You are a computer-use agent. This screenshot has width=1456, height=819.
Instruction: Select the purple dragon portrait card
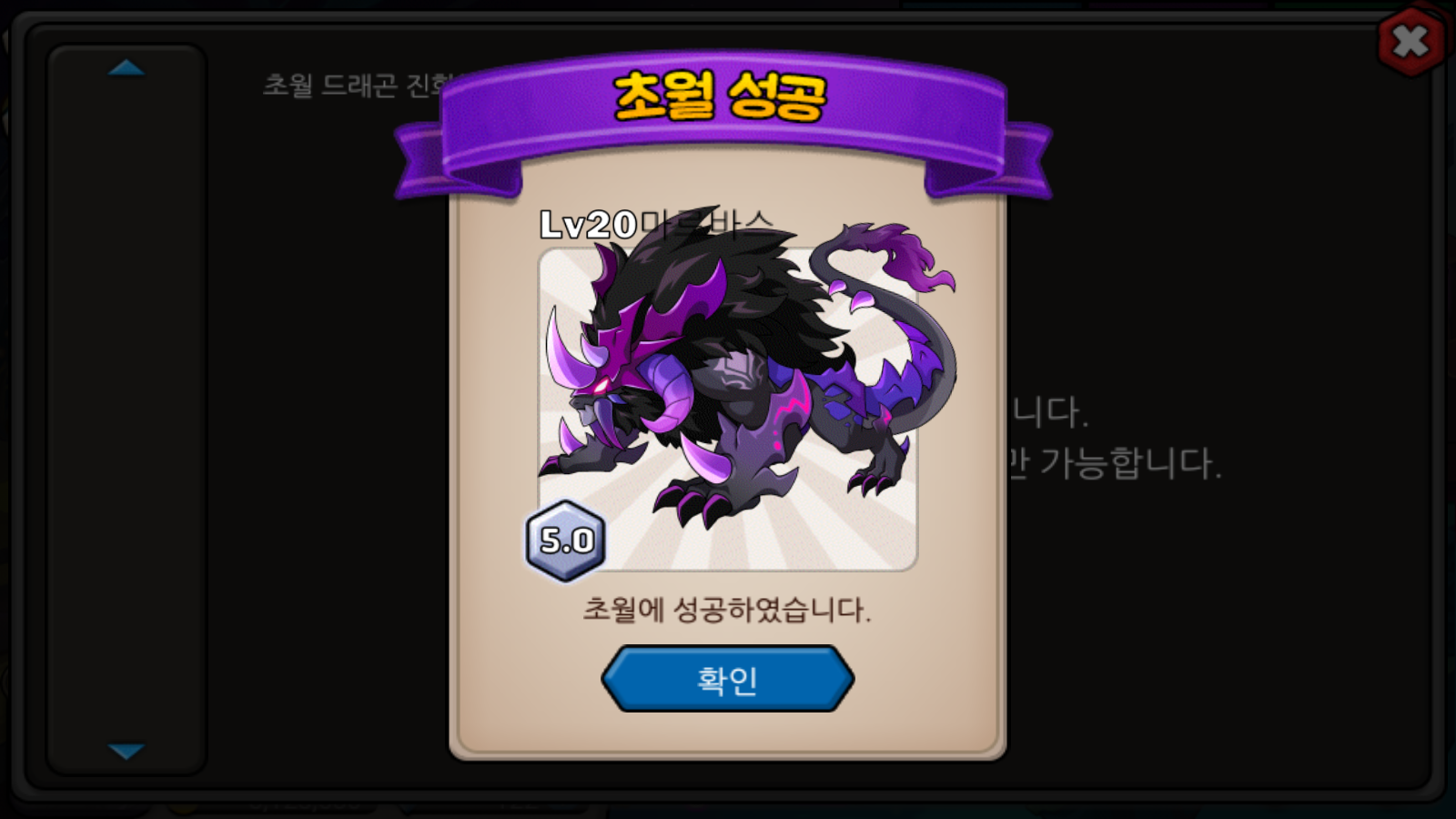[x=728, y=409]
